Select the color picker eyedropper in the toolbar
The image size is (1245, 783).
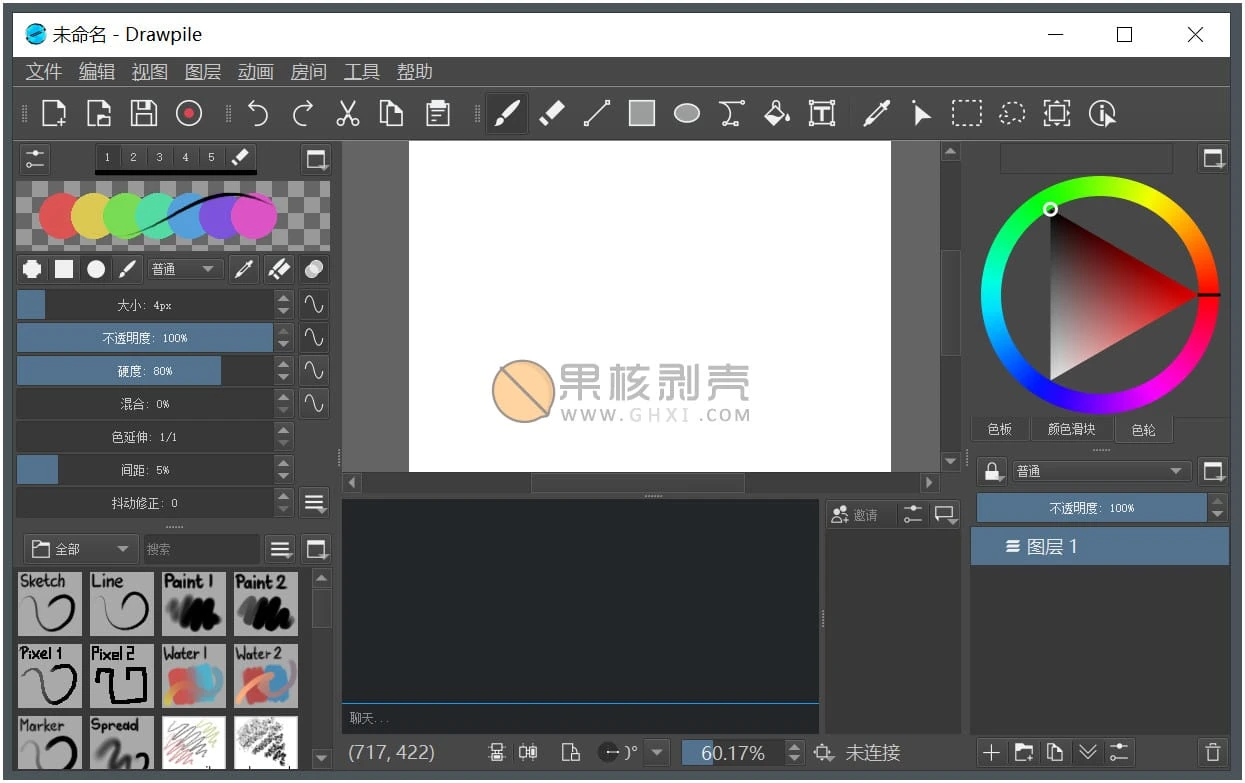coord(876,113)
